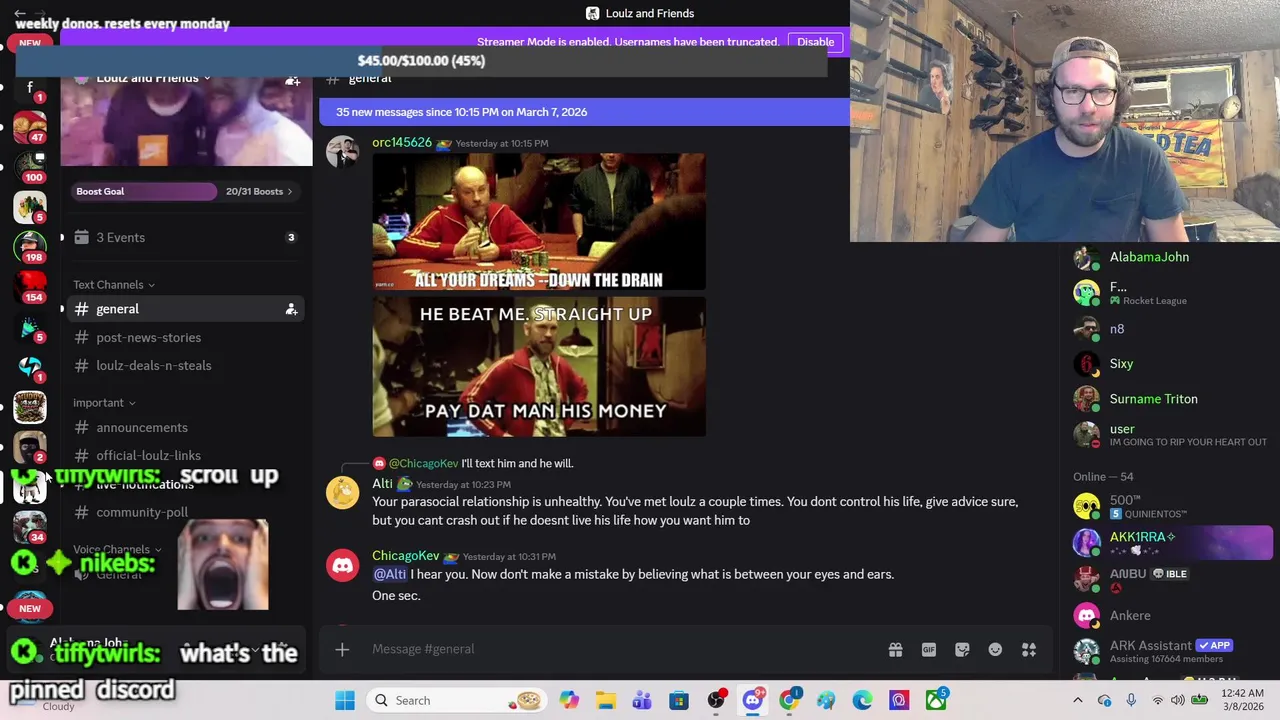Click invite people icon beside server name
Image resolution: width=1280 pixels, height=720 pixels.
292,79
